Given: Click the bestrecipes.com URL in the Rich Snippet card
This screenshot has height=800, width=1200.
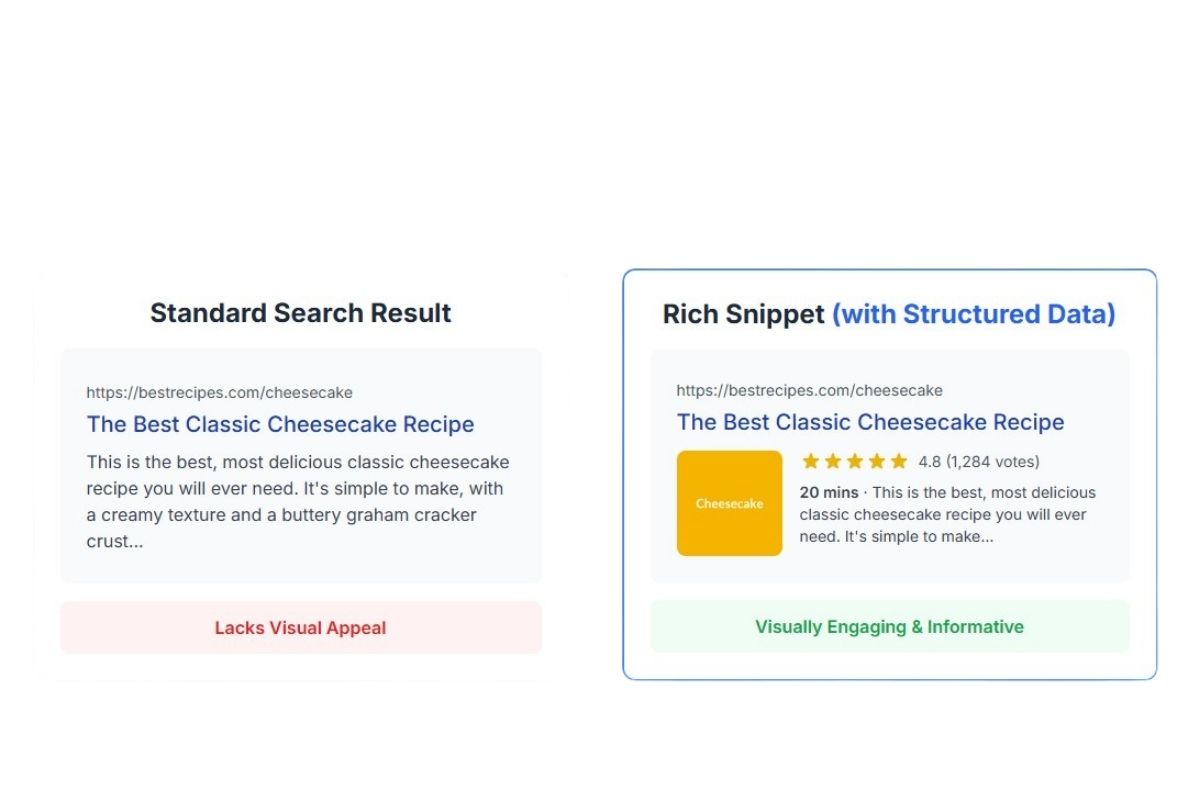Looking at the screenshot, I should [809, 390].
